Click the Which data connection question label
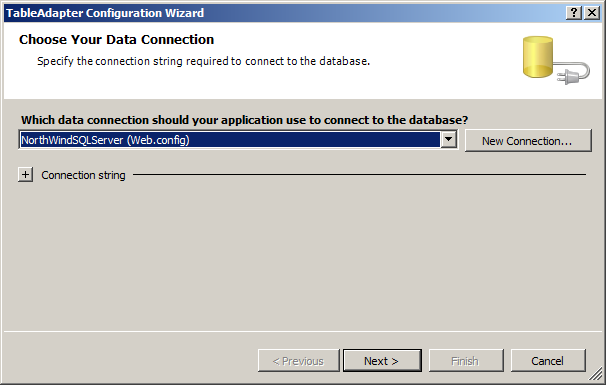Viewport: 606px width, 385px height. pos(244,120)
